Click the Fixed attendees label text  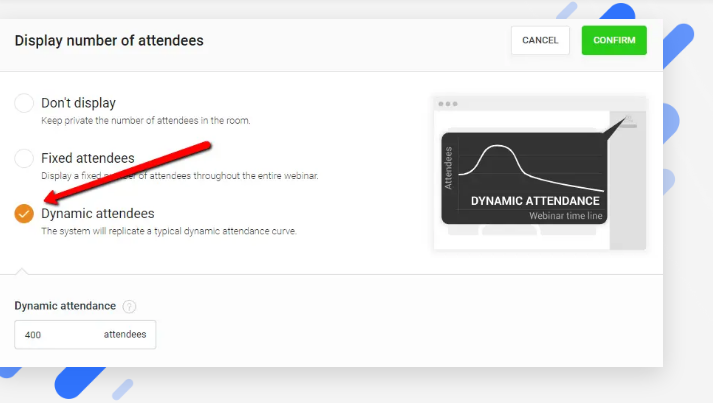coord(88,158)
